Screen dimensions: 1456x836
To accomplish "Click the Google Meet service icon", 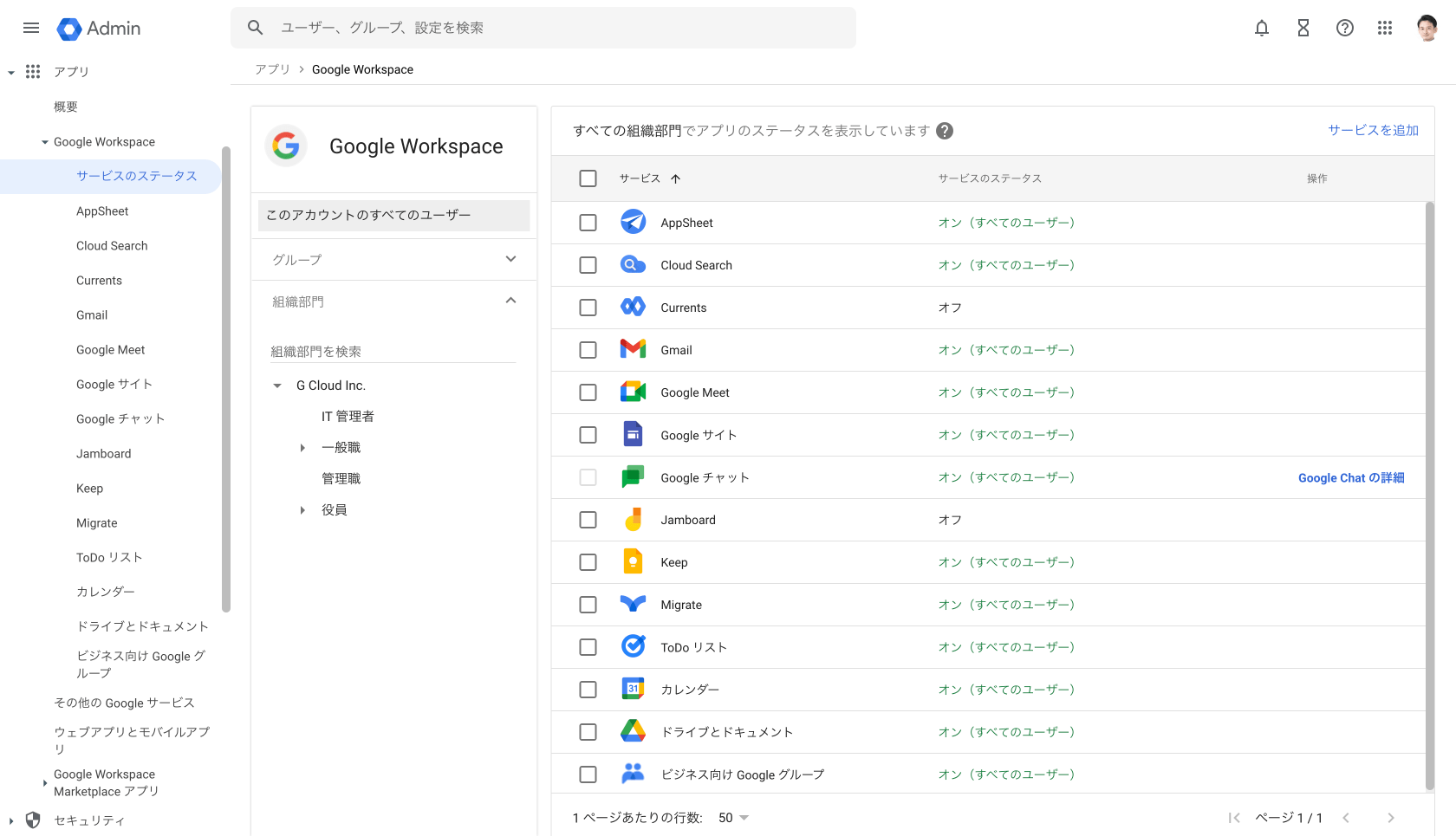I will tap(634, 392).
